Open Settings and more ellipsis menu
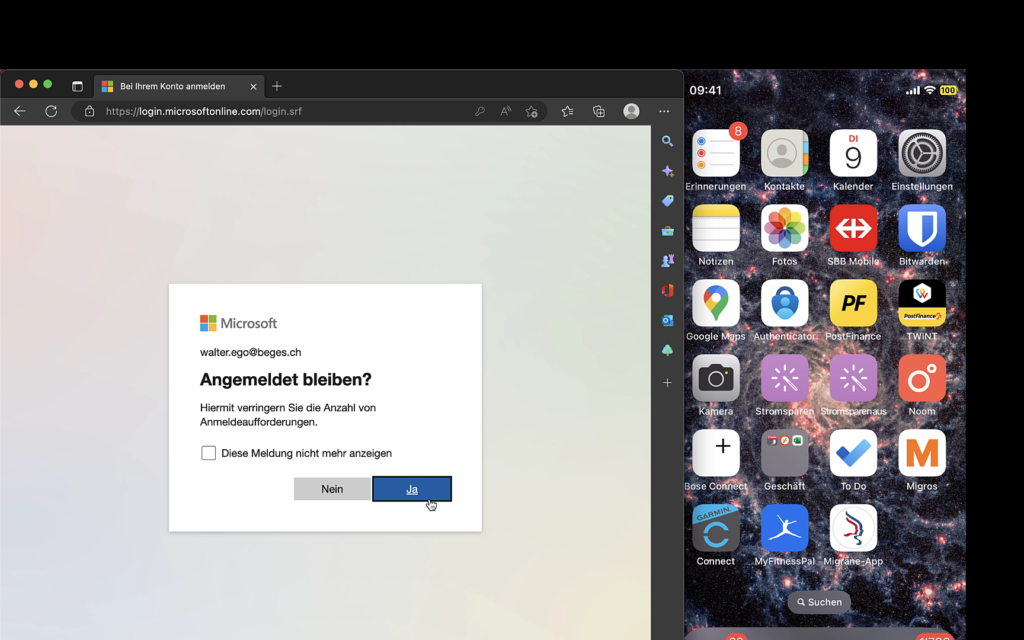The width and height of the screenshot is (1024, 640). point(664,111)
